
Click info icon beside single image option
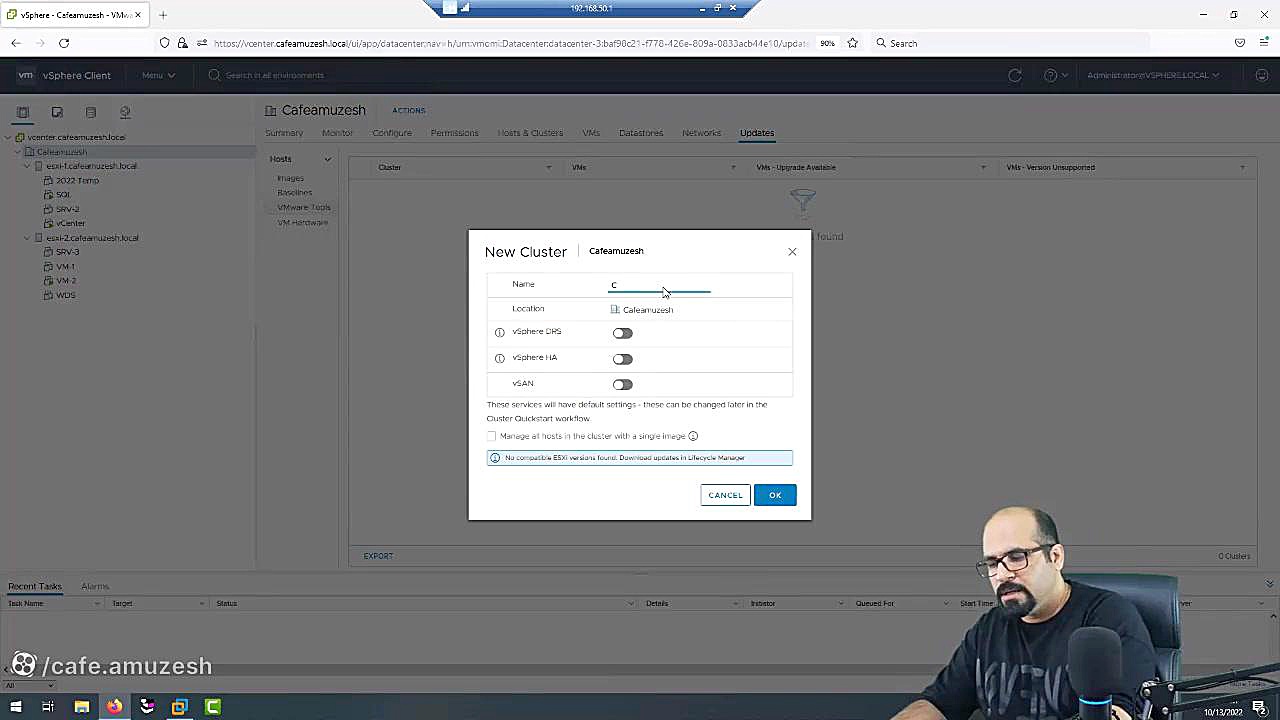693,436
